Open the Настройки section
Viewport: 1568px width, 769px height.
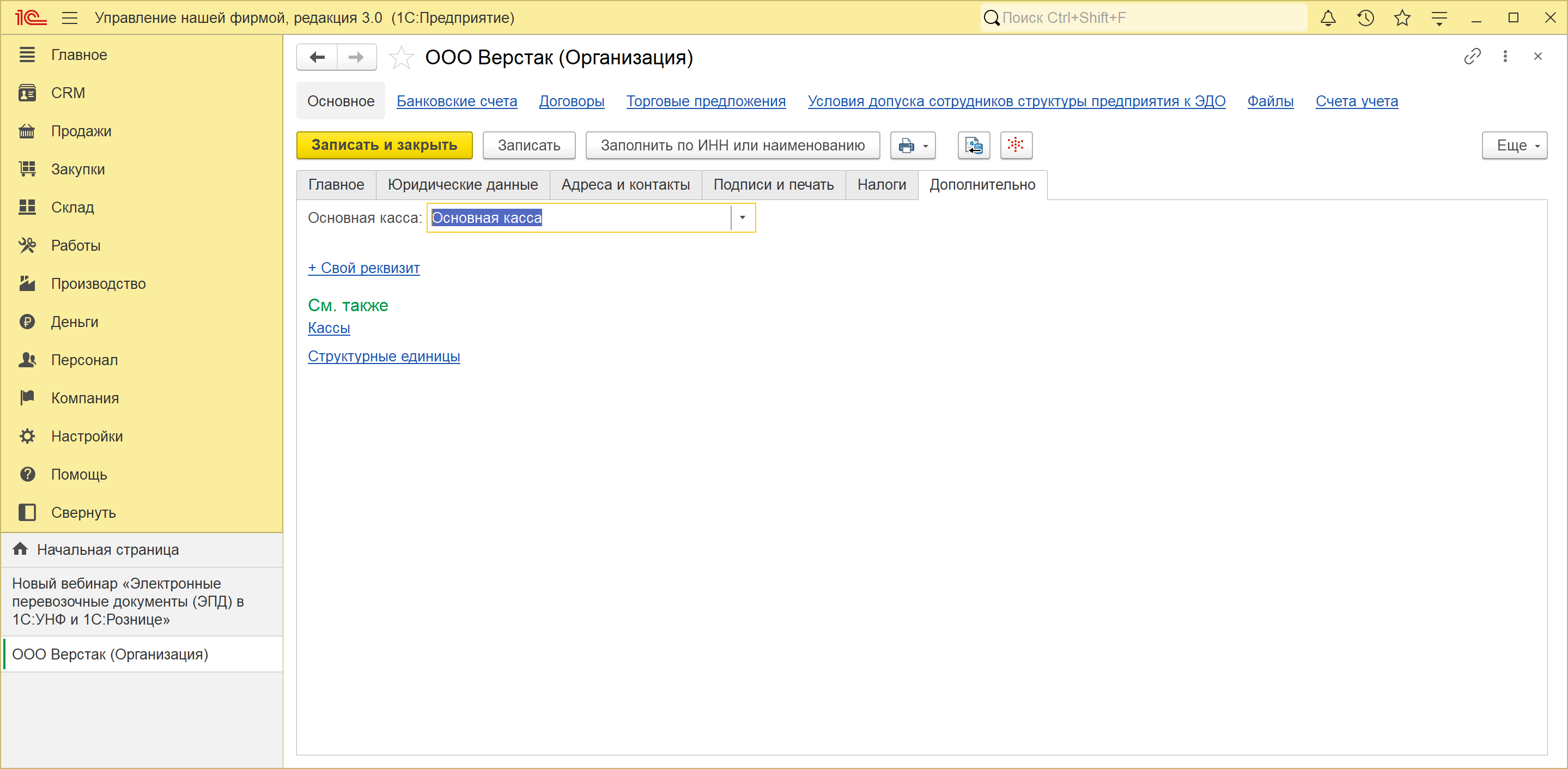click(141, 437)
